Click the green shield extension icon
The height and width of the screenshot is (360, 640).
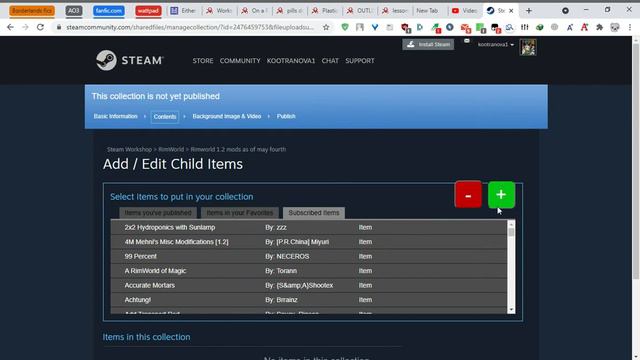345,27
